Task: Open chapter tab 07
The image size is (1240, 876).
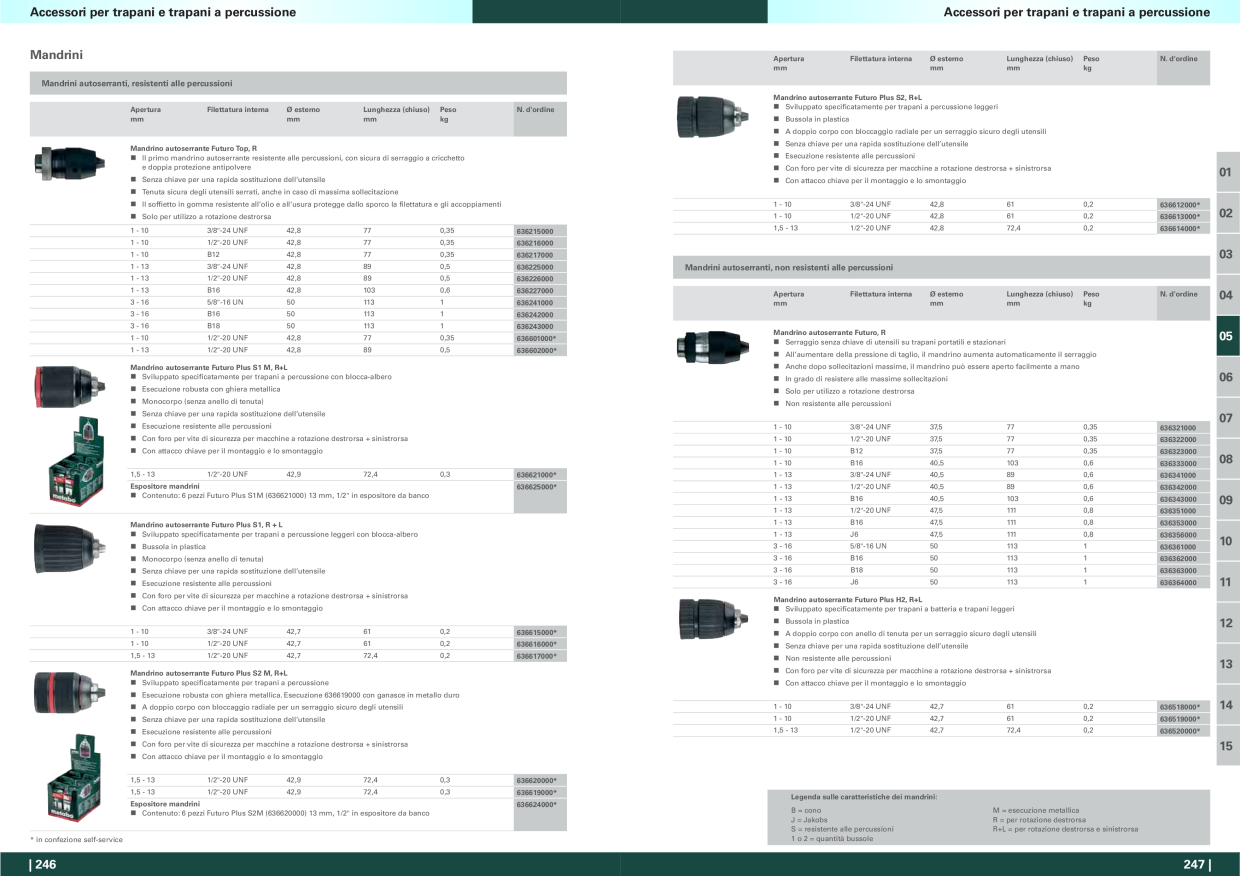Action: click(1227, 418)
